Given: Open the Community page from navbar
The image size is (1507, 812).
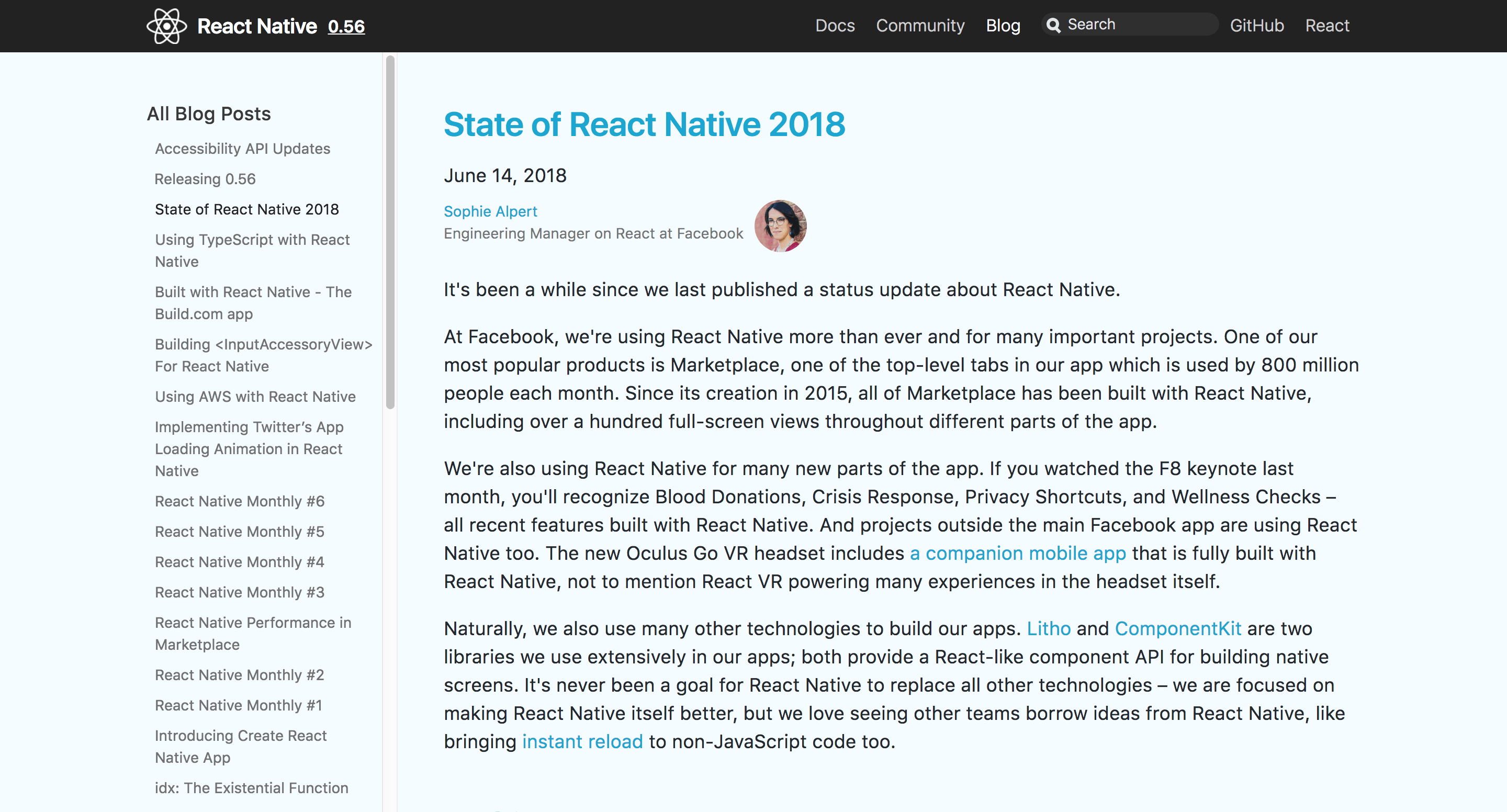Looking at the screenshot, I should click(x=920, y=26).
